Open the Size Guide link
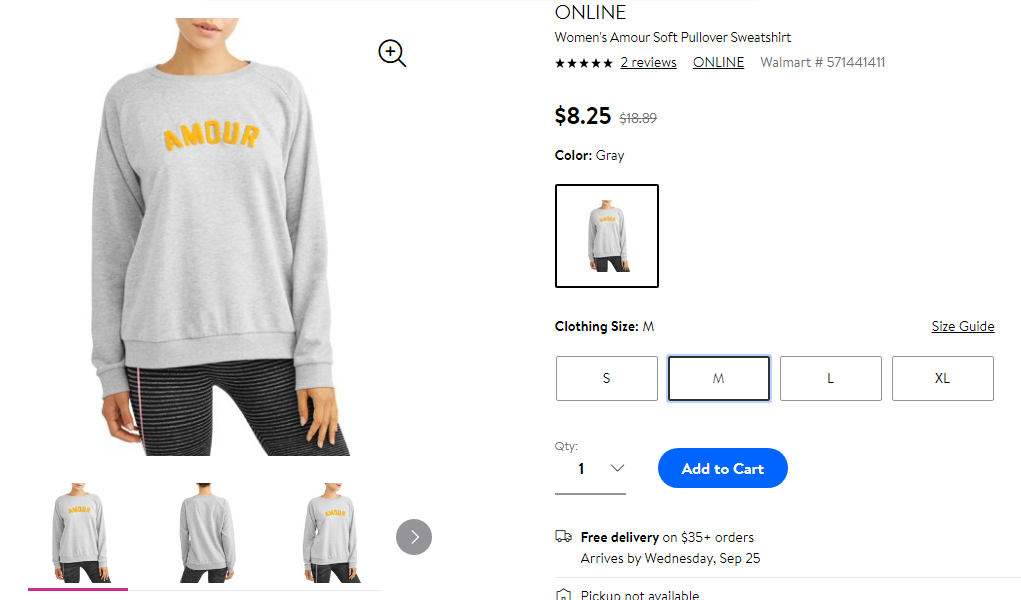 coord(963,326)
